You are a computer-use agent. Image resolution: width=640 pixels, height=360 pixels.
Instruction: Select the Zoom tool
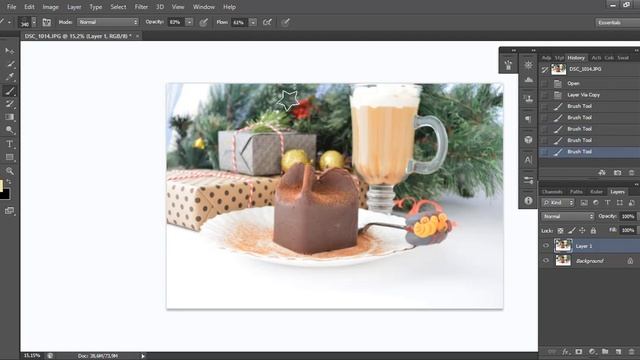point(9,171)
